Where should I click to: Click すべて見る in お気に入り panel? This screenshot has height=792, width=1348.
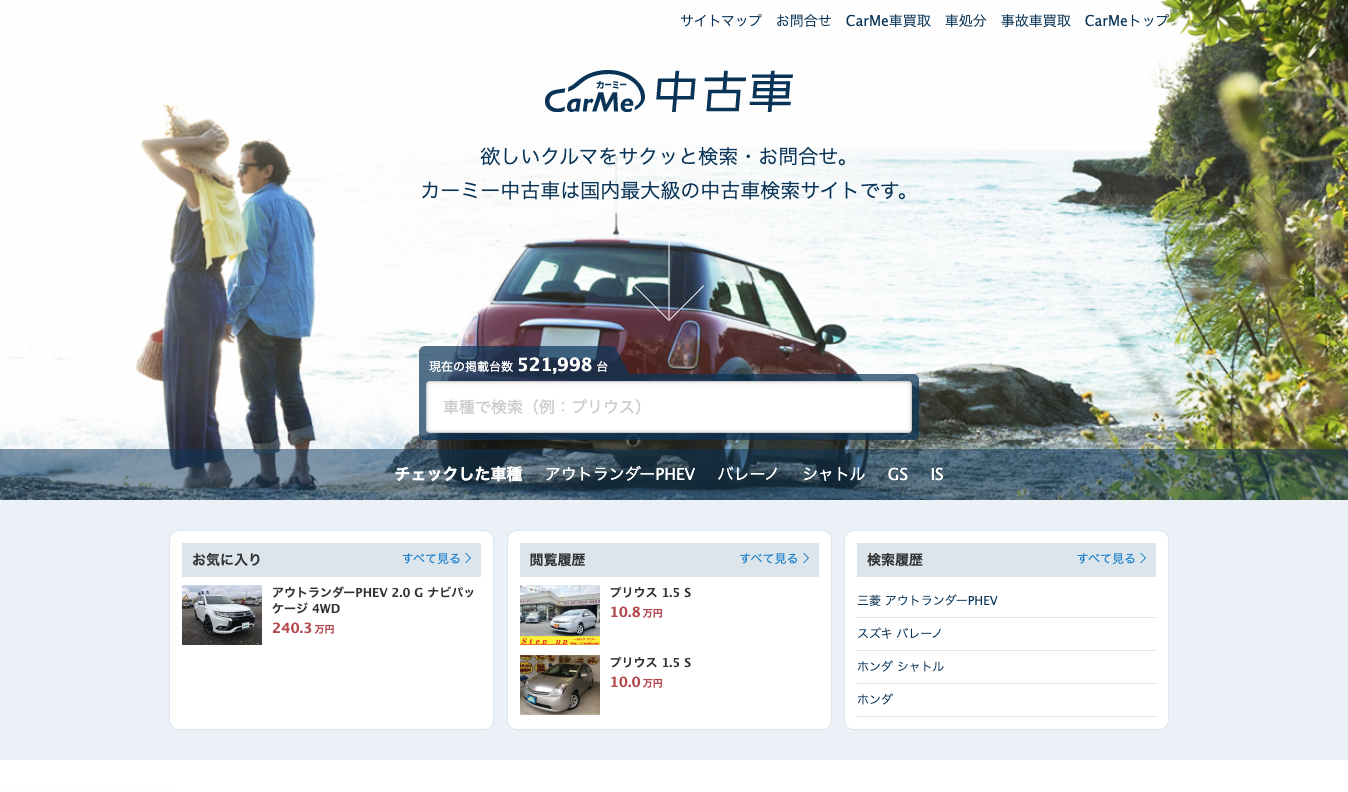(437, 558)
